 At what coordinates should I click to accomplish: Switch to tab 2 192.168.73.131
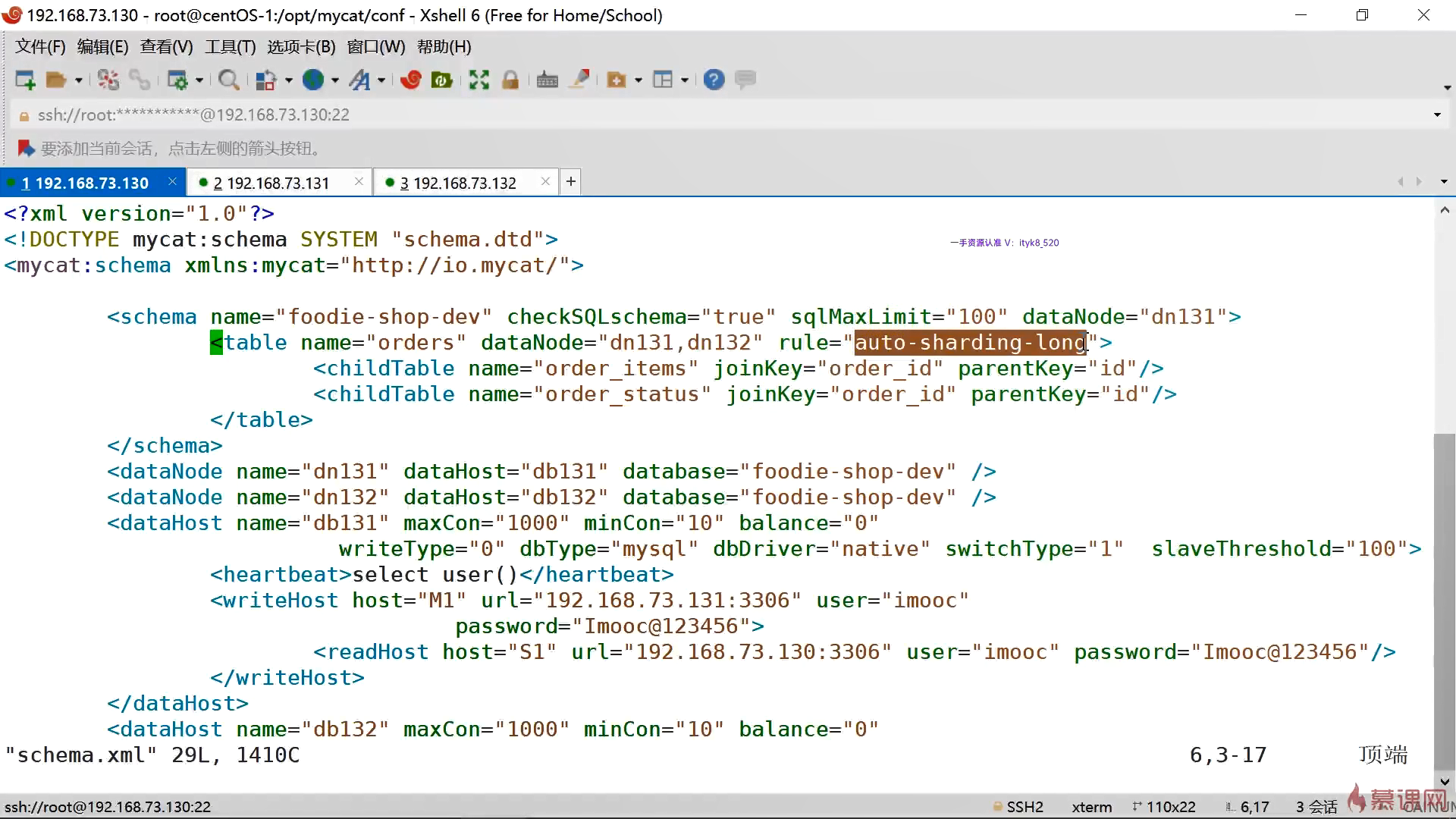(x=271, y=183)
